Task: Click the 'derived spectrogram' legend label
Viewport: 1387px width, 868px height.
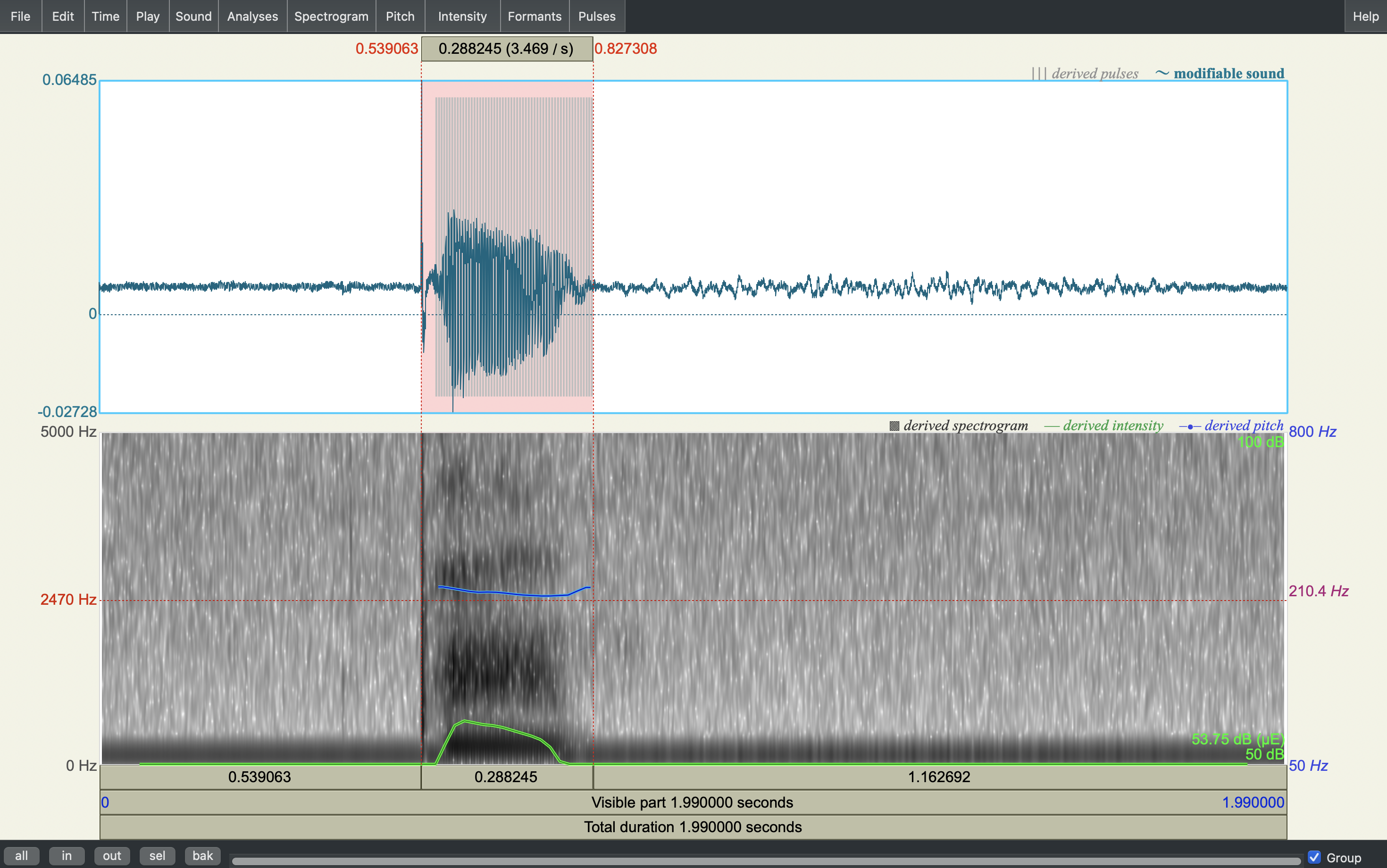Action: (x=966, y=426)
